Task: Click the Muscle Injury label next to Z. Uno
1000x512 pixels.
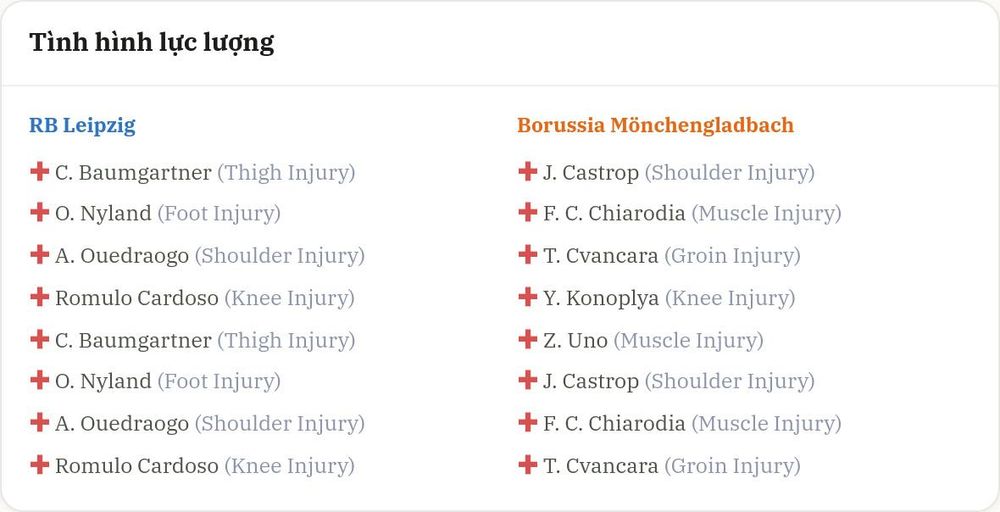Action: click(x=689, y=340)
